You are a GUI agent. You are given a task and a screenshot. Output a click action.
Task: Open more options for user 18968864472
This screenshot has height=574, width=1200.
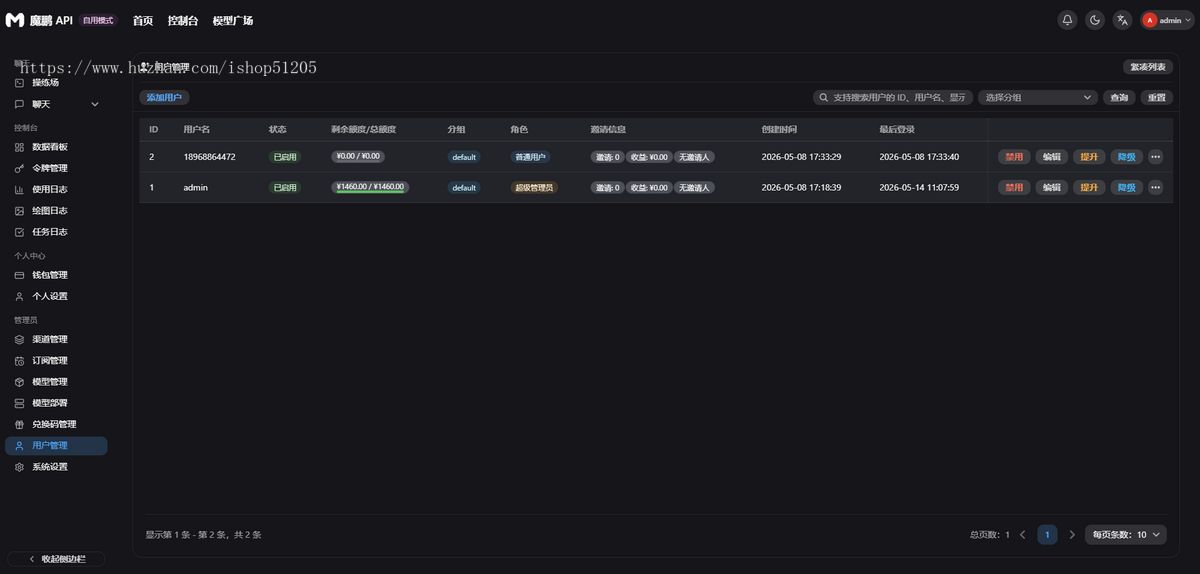pyautogui.click(x=1155, y=157)
